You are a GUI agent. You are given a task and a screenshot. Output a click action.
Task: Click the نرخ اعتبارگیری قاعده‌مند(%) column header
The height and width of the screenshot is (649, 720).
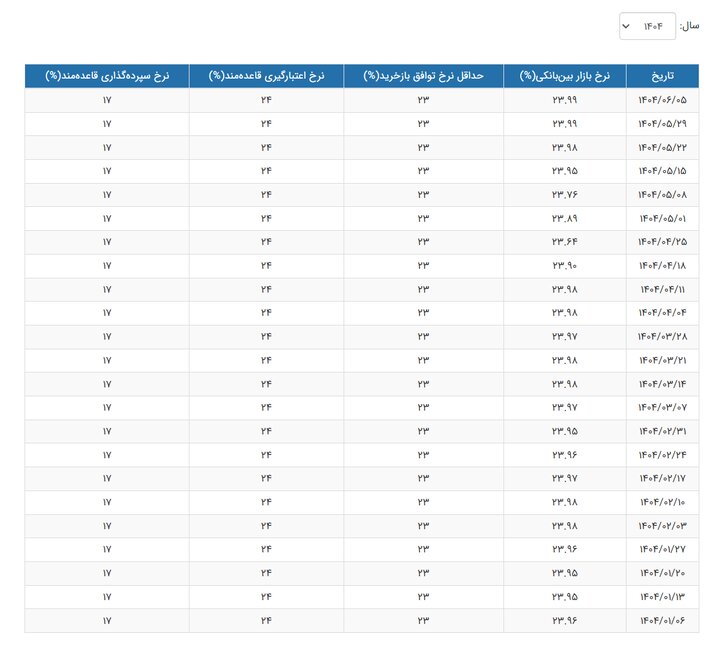pyautogui.click(x=266, y=76)
